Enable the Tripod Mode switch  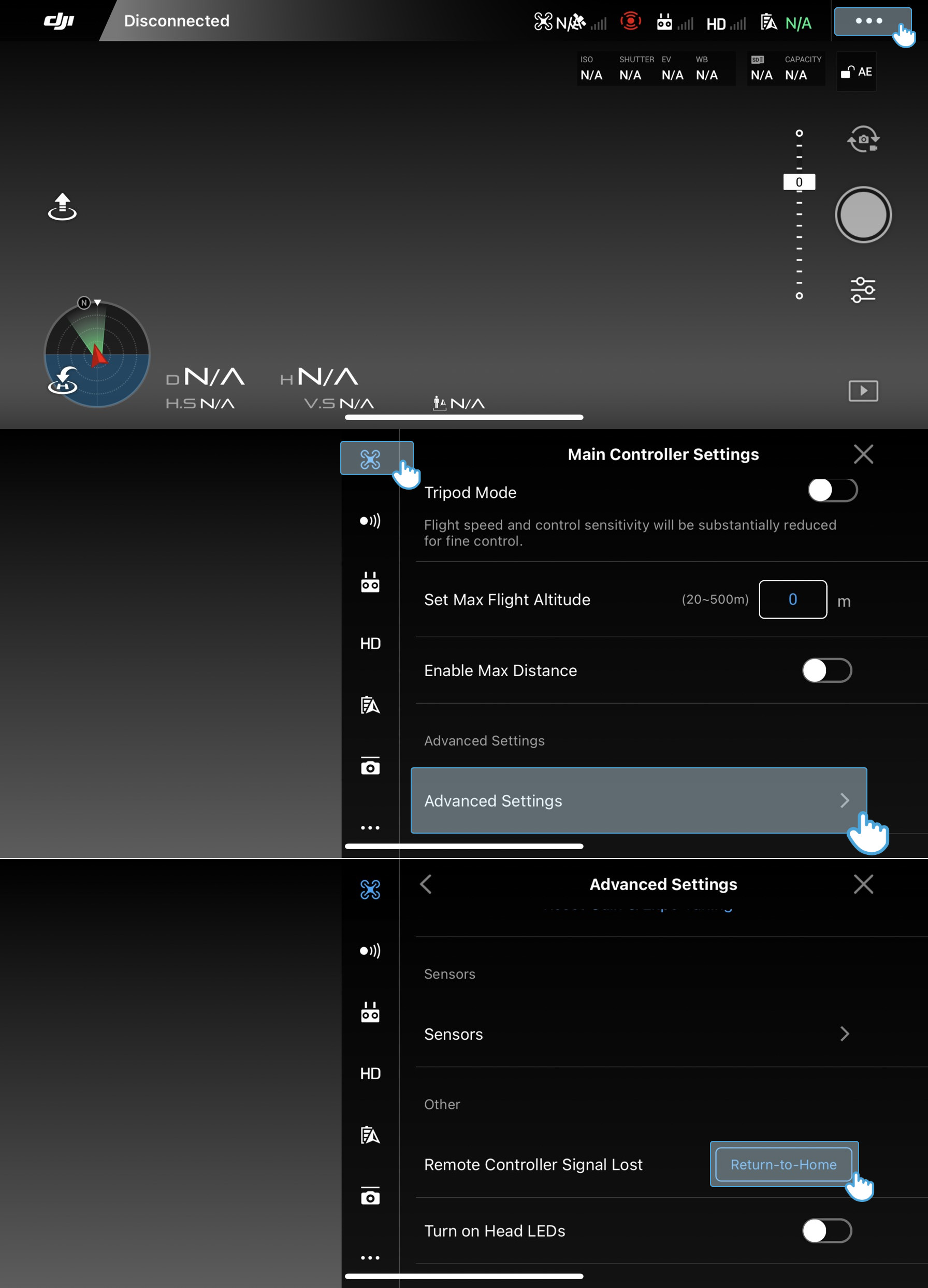tap(832, 490)
